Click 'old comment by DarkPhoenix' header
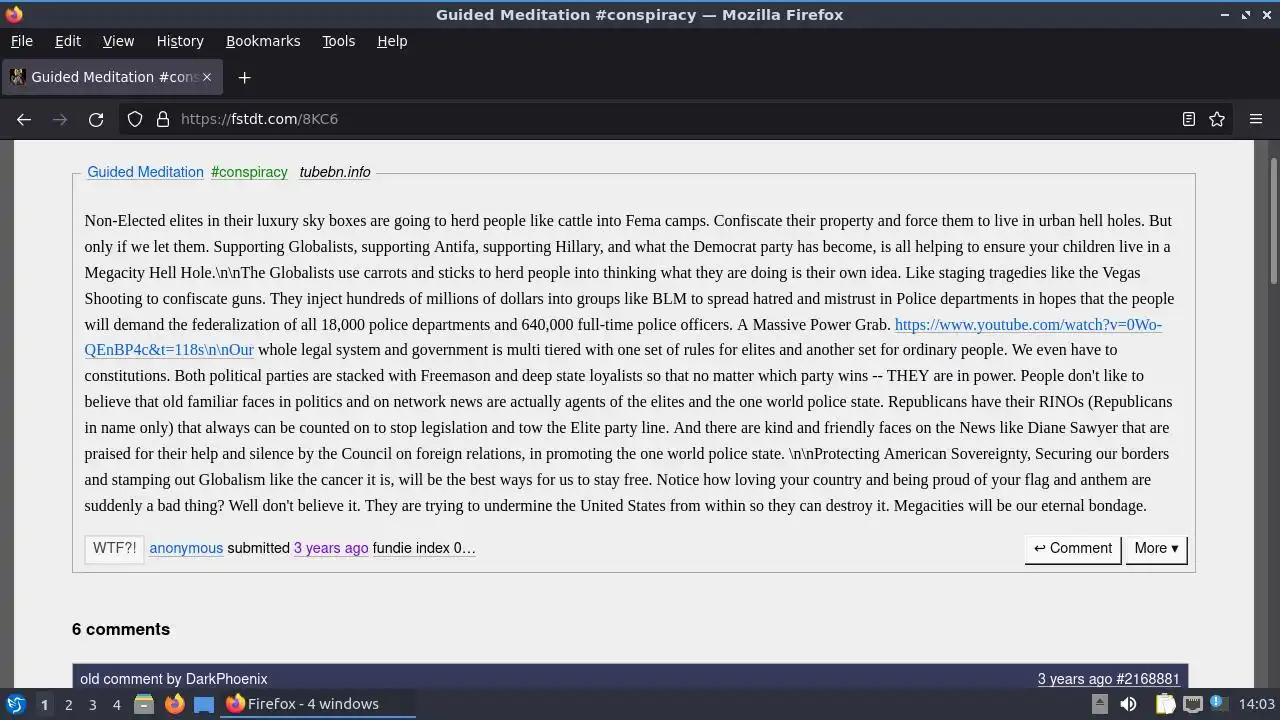 [x=174, y=679]
